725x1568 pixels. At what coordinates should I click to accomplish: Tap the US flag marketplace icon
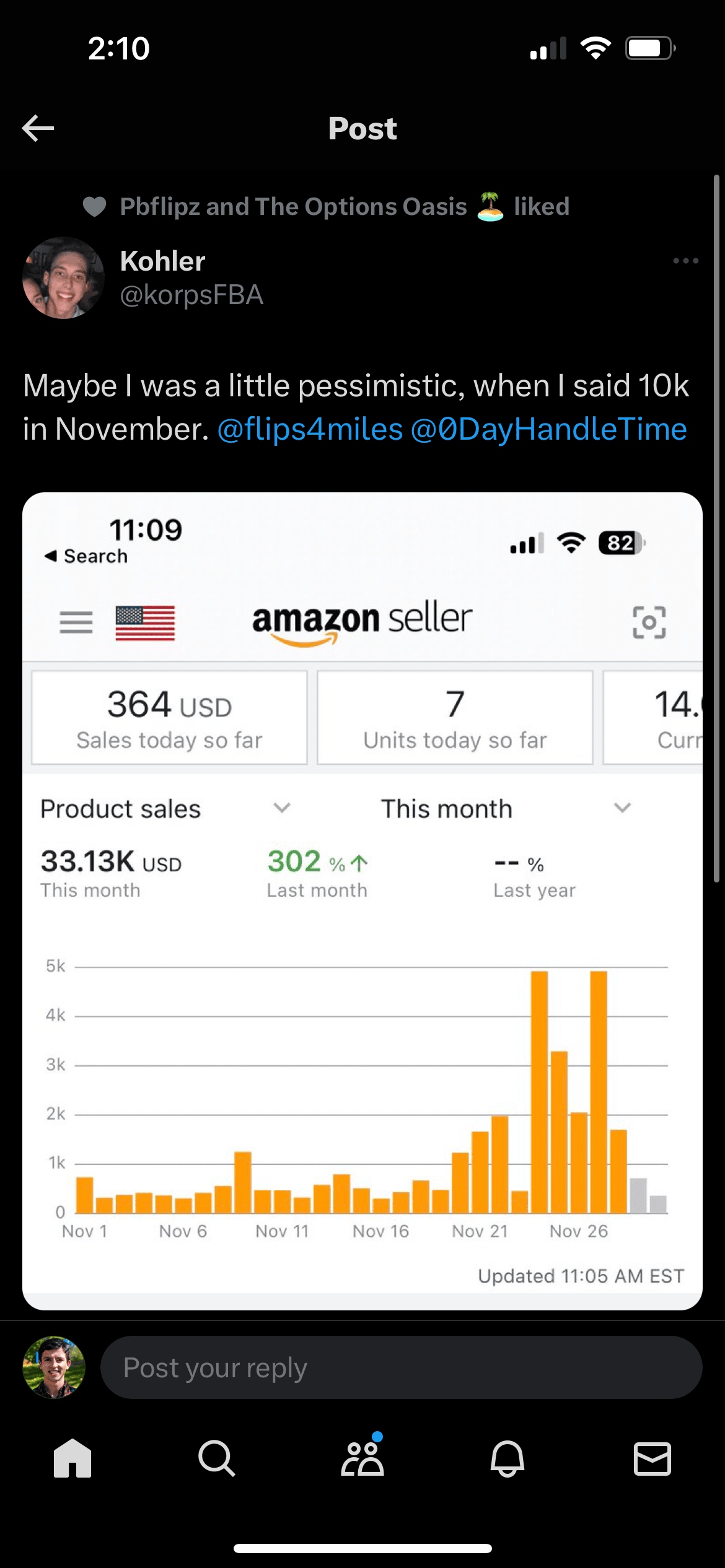point(145,622)
